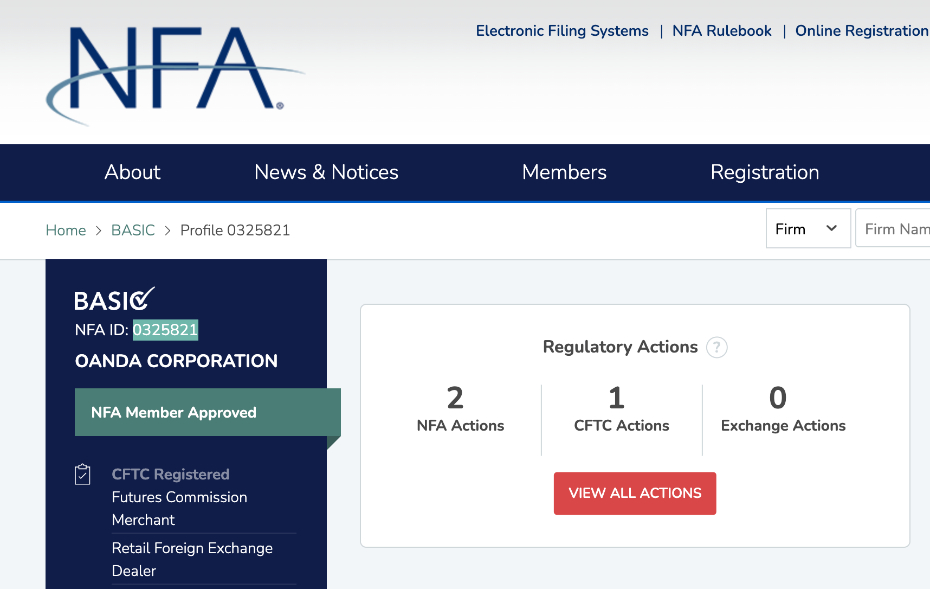Click the BASIC breadcrumb link

pyautogui.click(x=133, y=230)
